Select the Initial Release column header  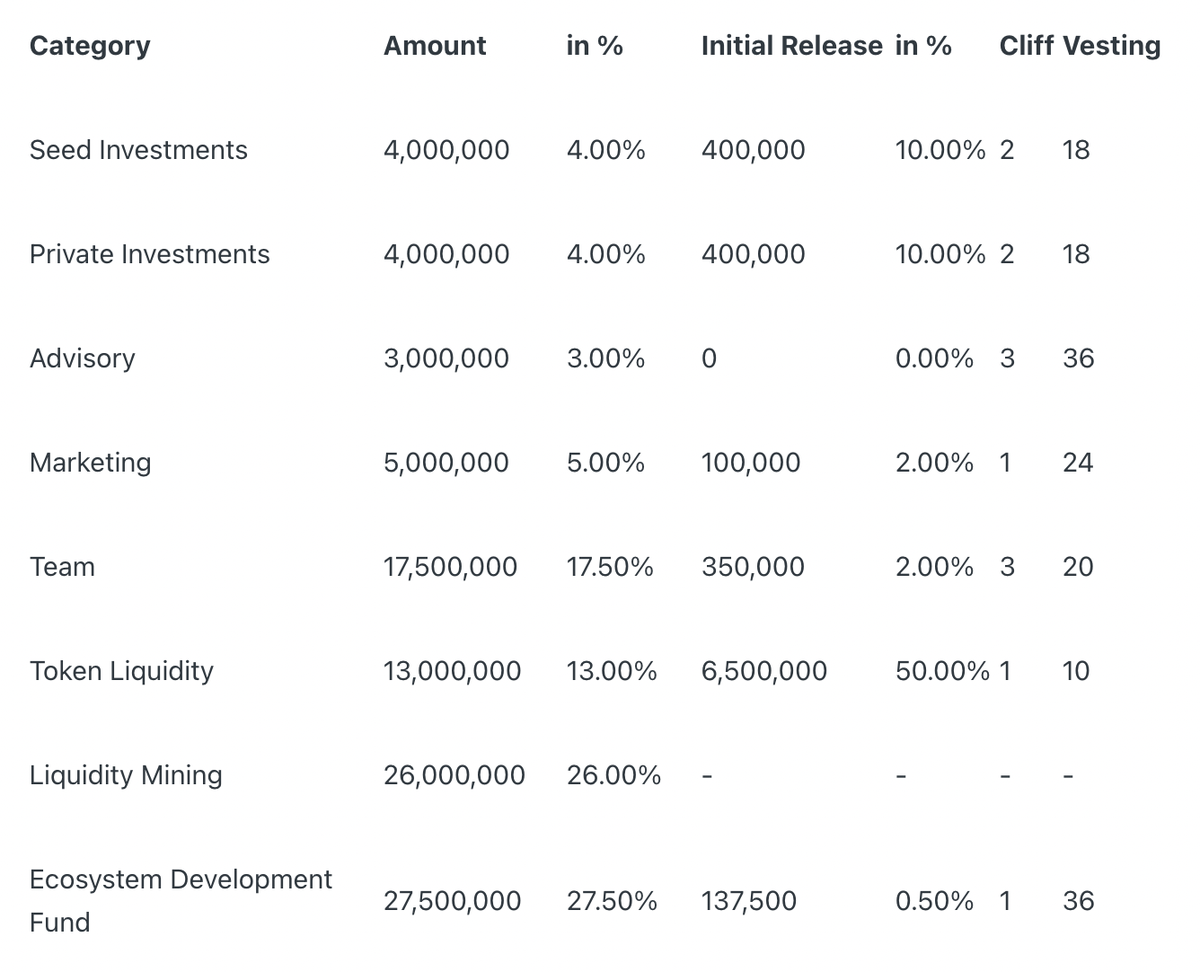point(791,46)
